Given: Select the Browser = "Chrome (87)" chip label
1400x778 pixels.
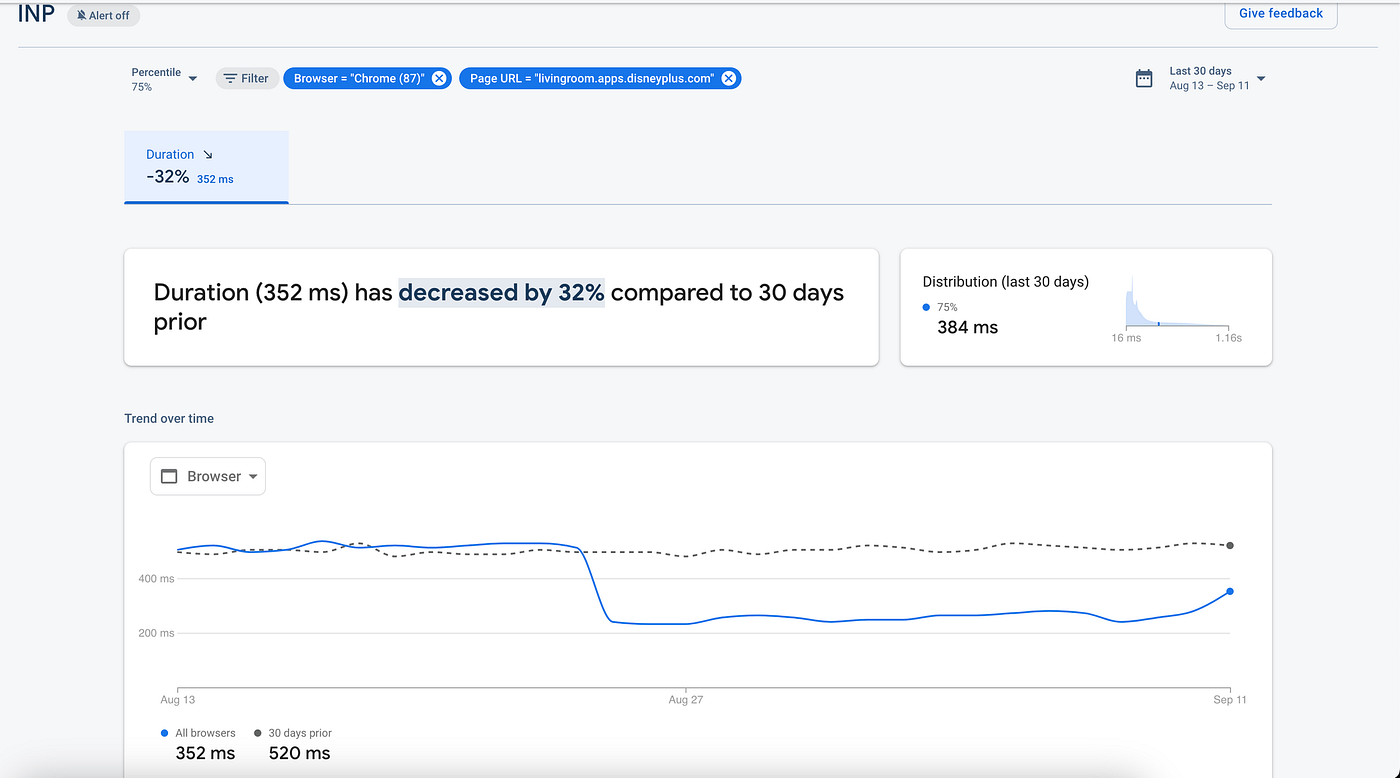Looking at the screenshot, I should pyautogui.click(x=359, y=79).
